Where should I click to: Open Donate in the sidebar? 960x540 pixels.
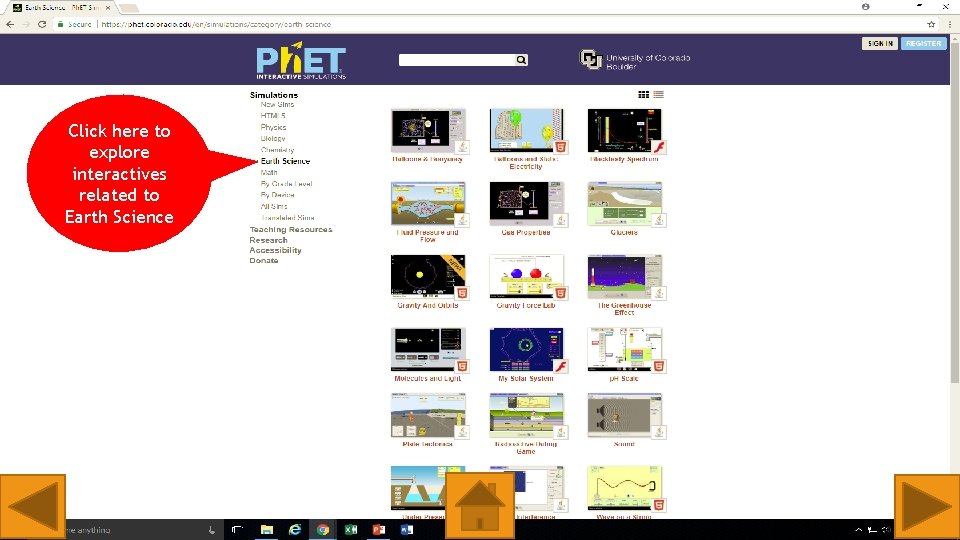[263, 261]
